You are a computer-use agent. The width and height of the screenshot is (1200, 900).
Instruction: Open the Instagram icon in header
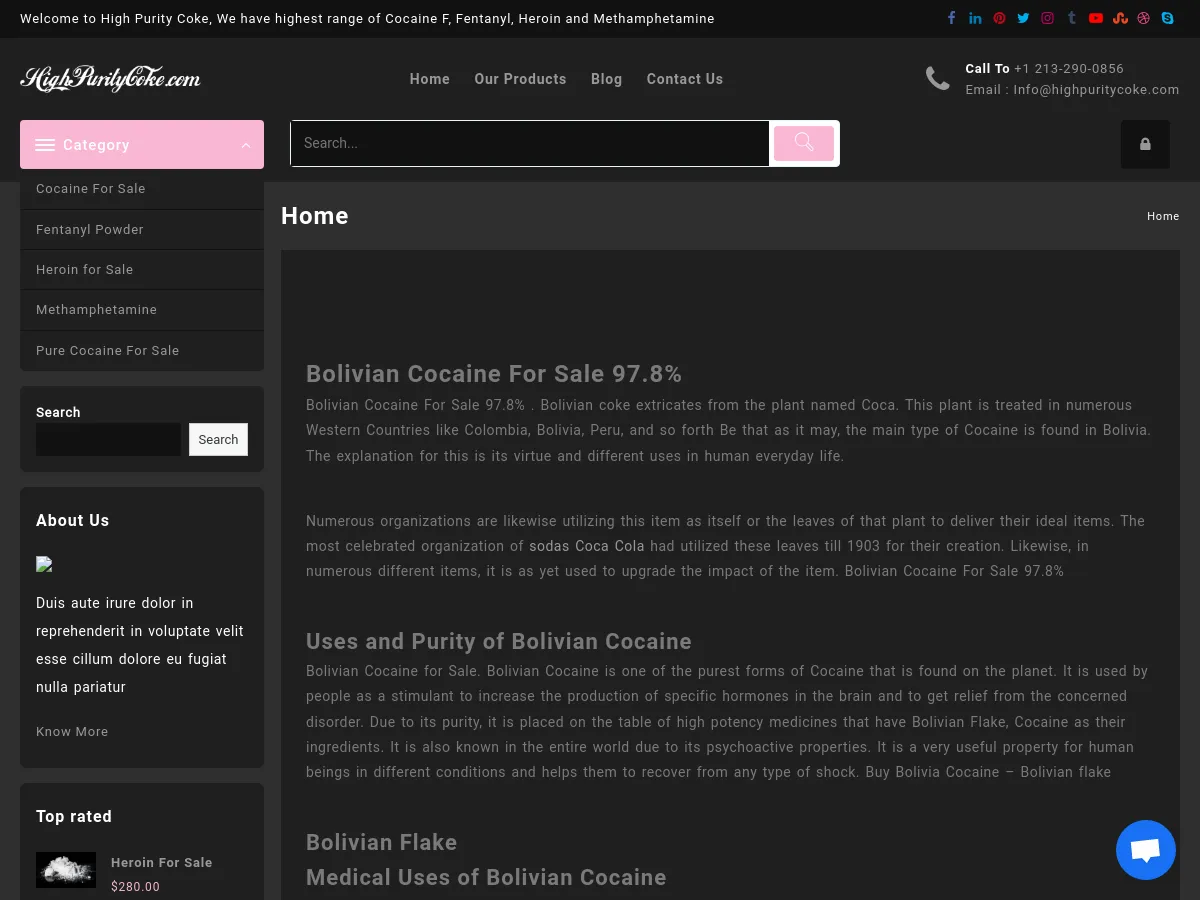coord(1047,18)
